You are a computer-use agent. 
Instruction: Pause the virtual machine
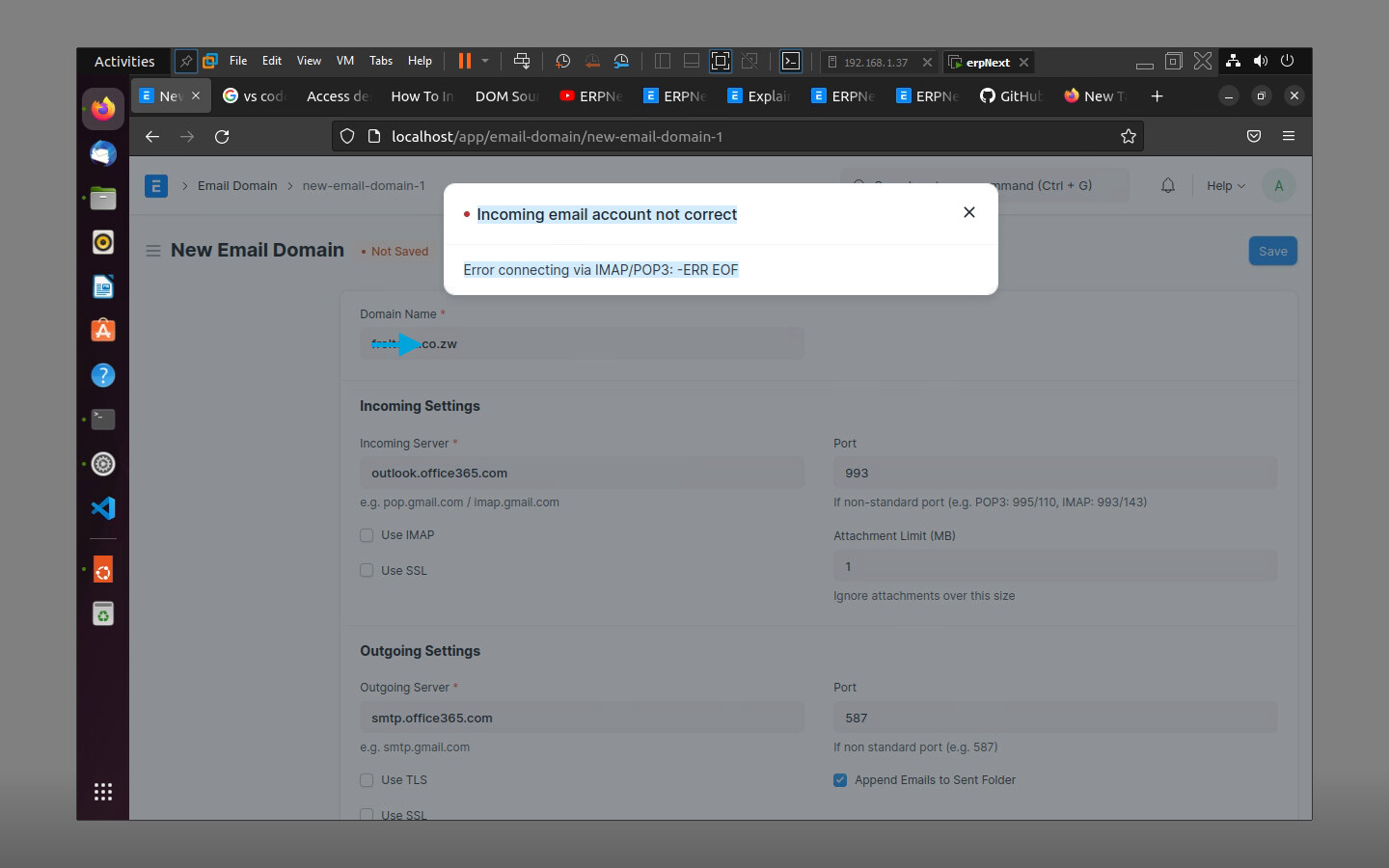click(x=465, y=61)
